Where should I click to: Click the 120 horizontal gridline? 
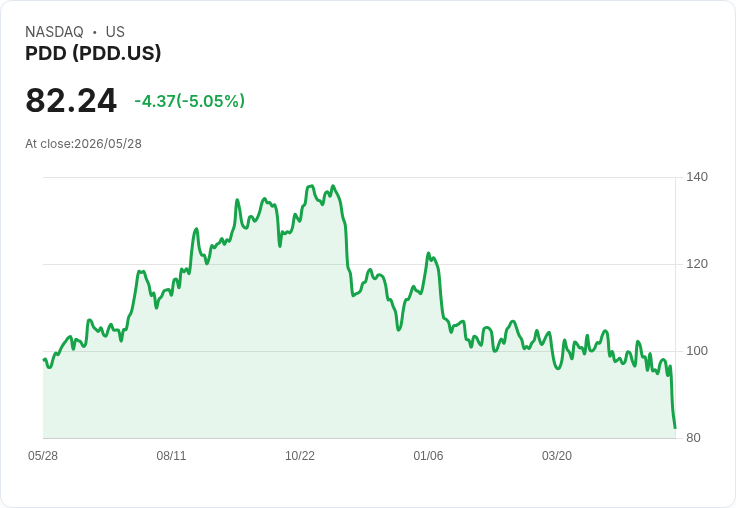(359, 264)
